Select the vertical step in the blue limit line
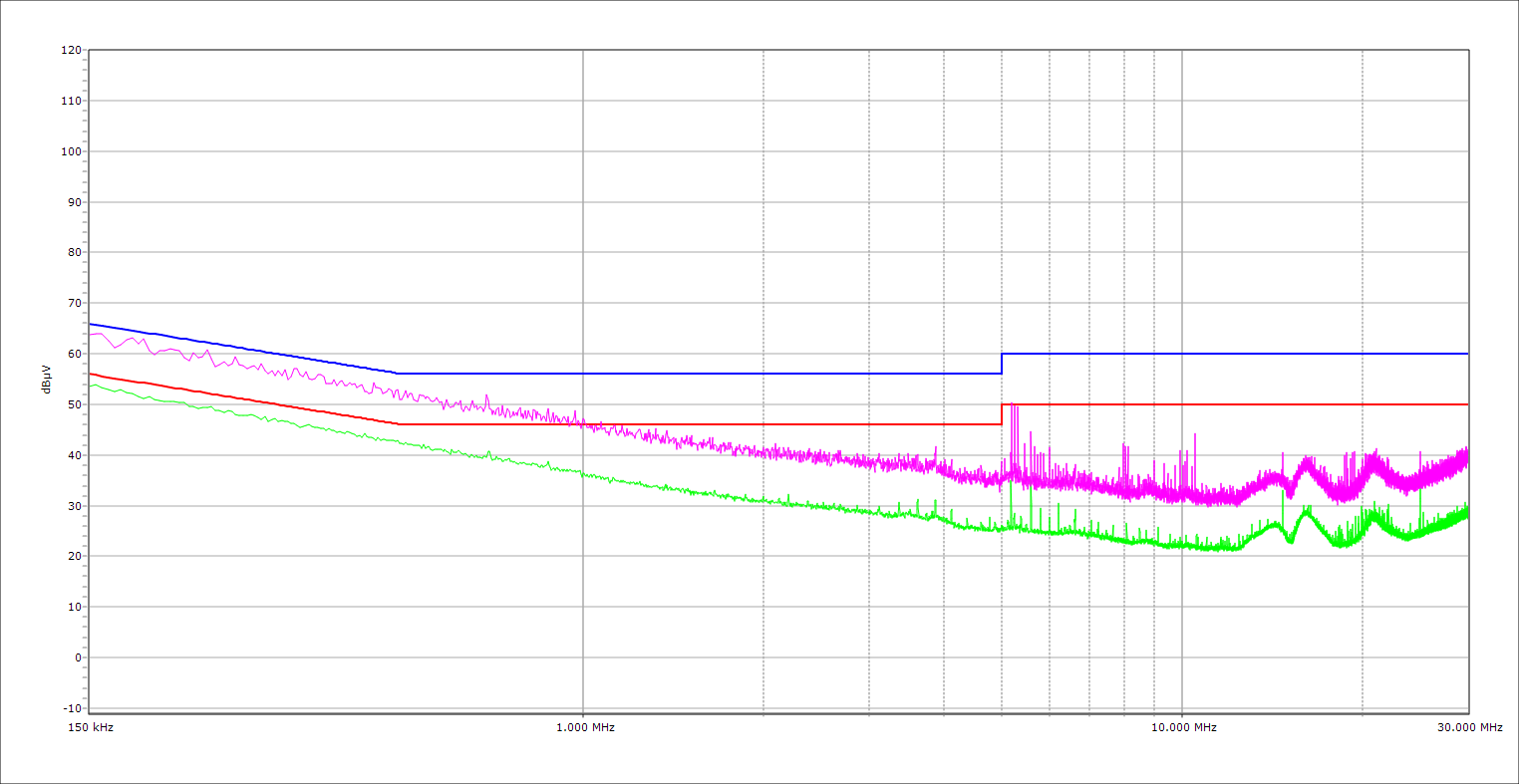 1002,364
